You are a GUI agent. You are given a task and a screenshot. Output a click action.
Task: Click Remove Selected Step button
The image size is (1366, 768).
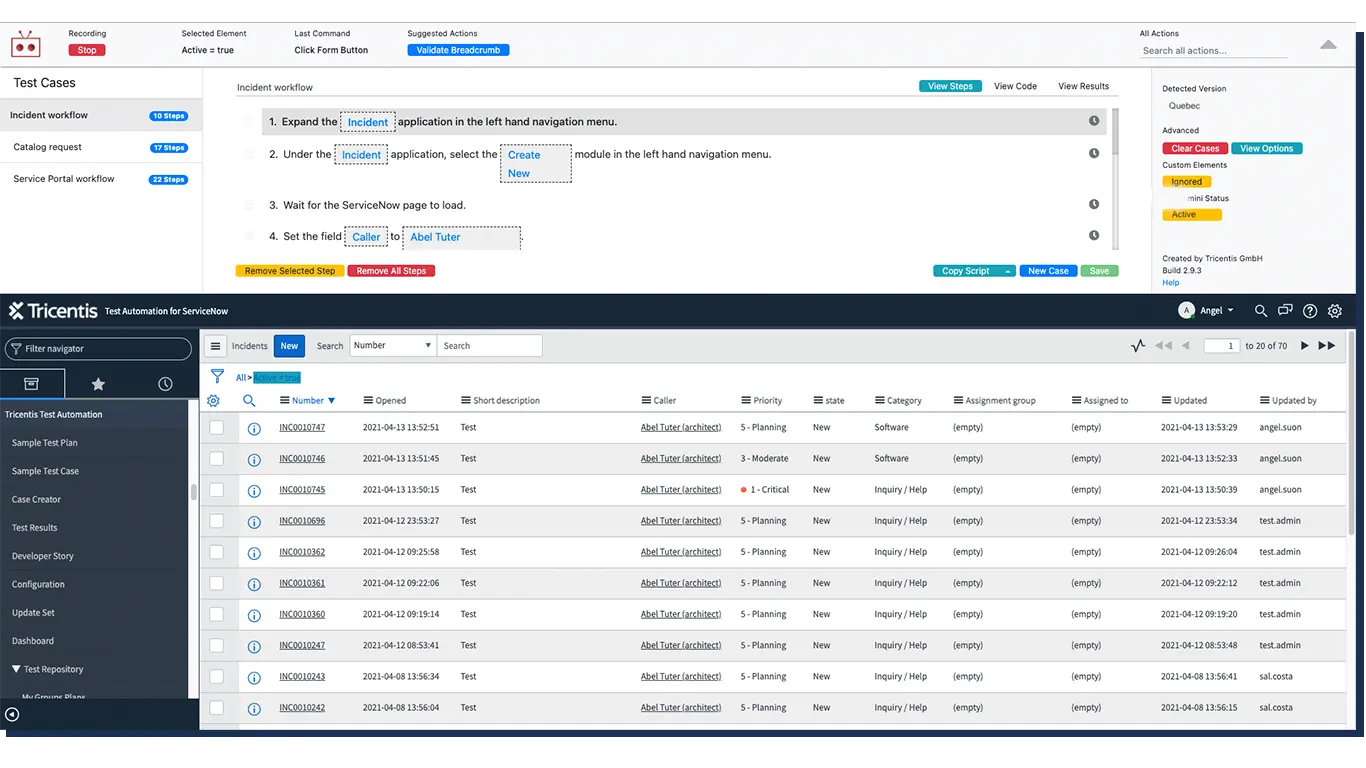(x=290, y=271)
